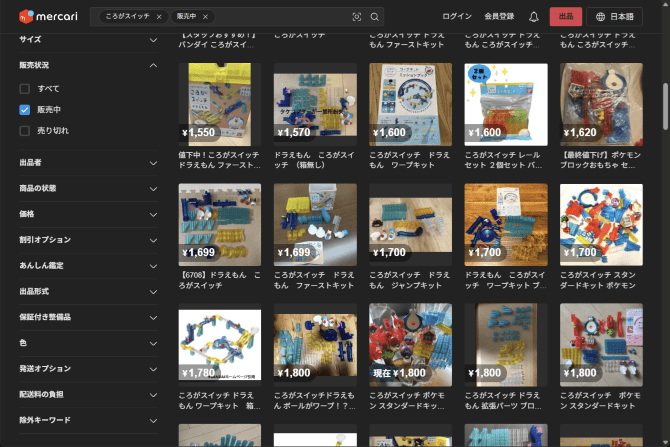The image size is (670, 447).
Task: Check the 売り切れ checkbox
Action: tap(24, 131)
